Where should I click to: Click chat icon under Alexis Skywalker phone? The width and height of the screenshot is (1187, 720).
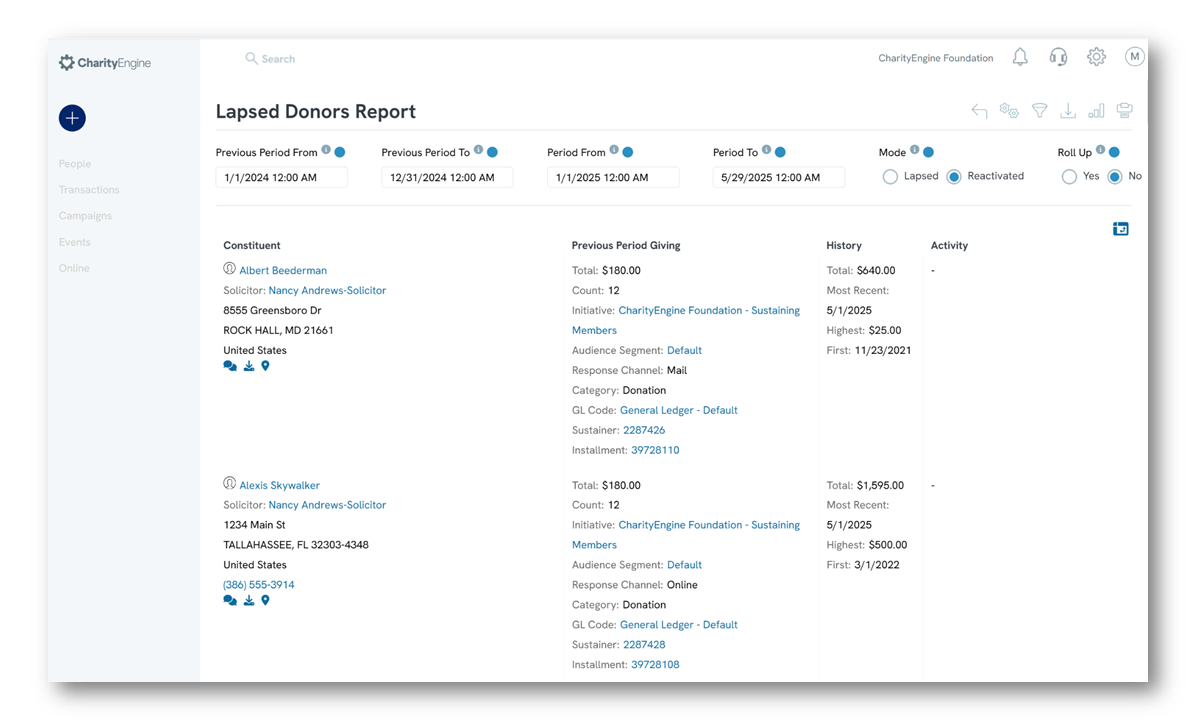coord(230,600)
